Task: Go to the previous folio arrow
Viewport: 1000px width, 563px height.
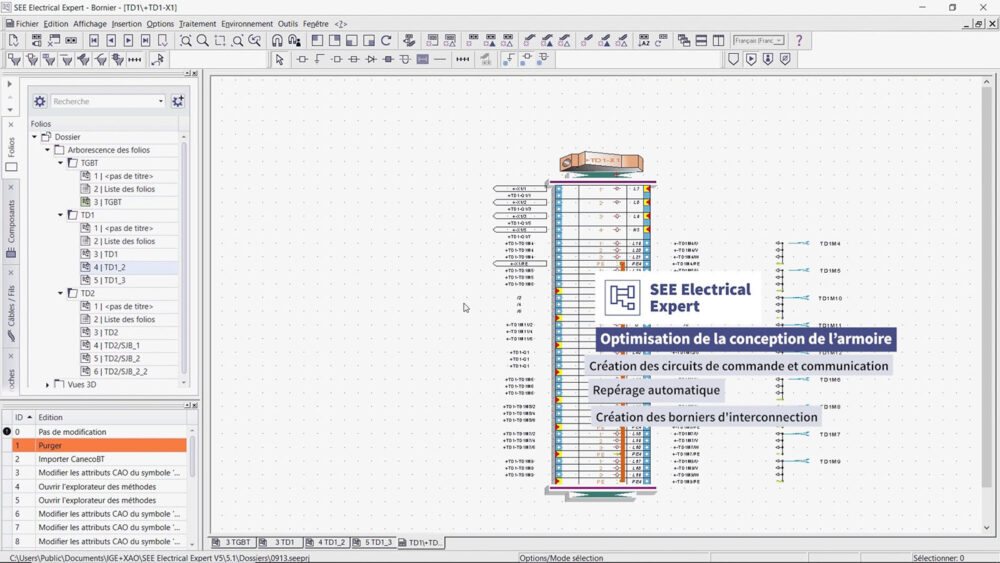Action: pyautogui.click(x=111, y=40)
